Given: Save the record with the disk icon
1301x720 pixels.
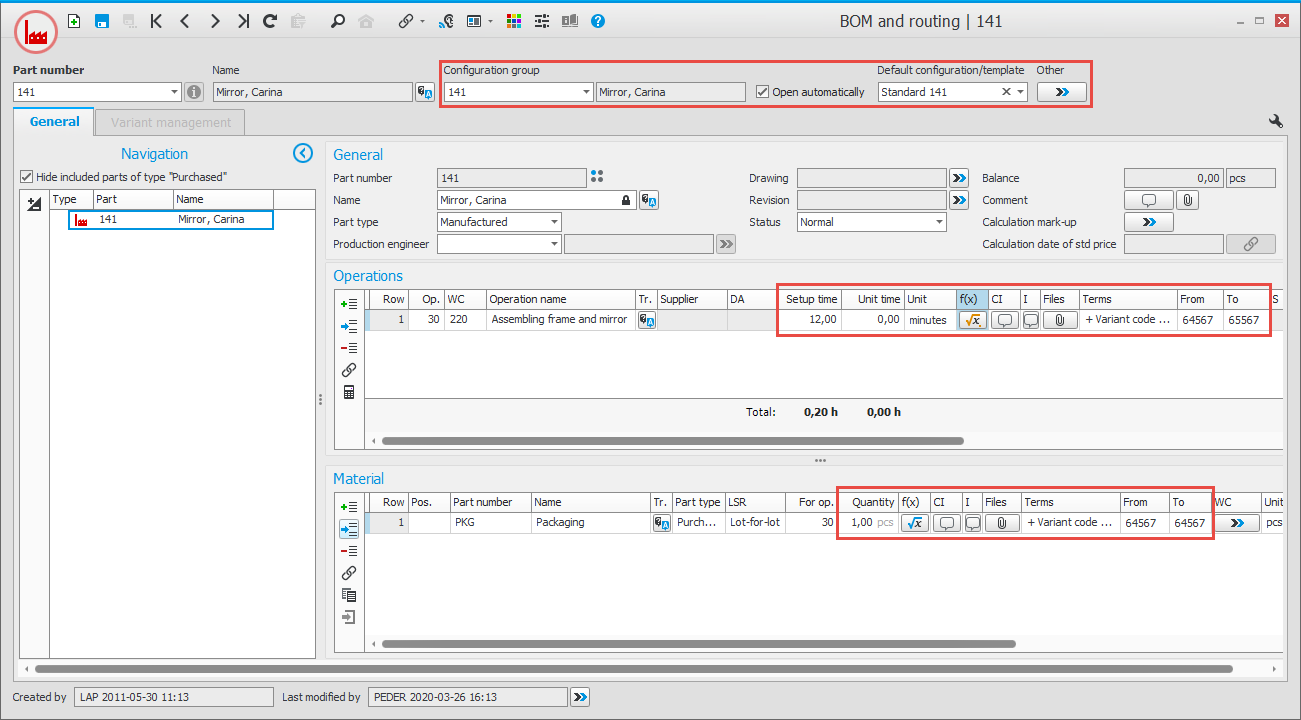Looking at the screenshot, I should 101,20.
